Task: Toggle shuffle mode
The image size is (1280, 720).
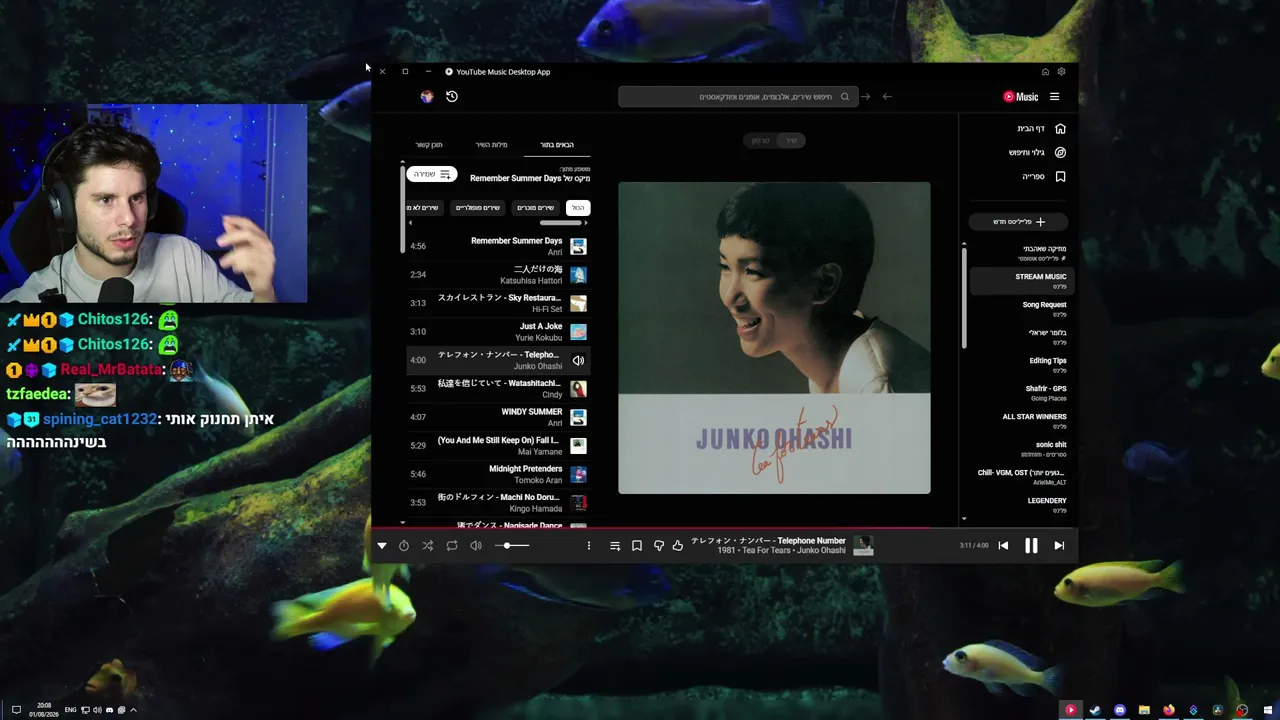Action: pos(428,546)
